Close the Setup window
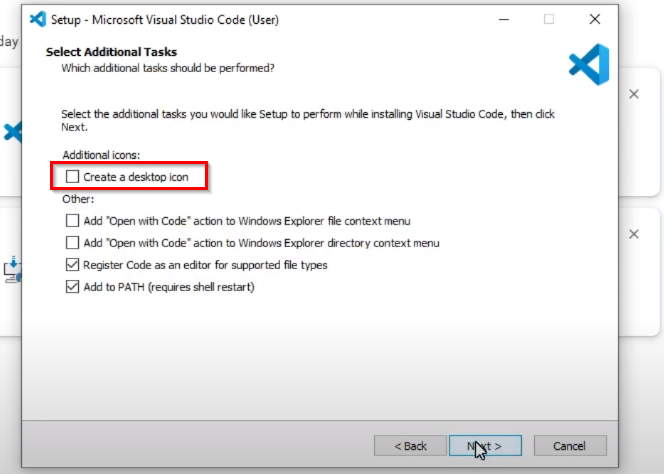This screenshot has height=474, width=664. point(595,19)
